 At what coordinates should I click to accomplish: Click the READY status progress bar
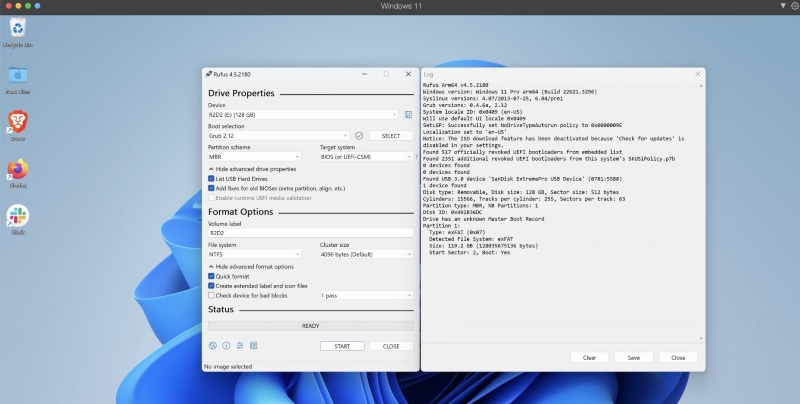[x=311, y=326]
